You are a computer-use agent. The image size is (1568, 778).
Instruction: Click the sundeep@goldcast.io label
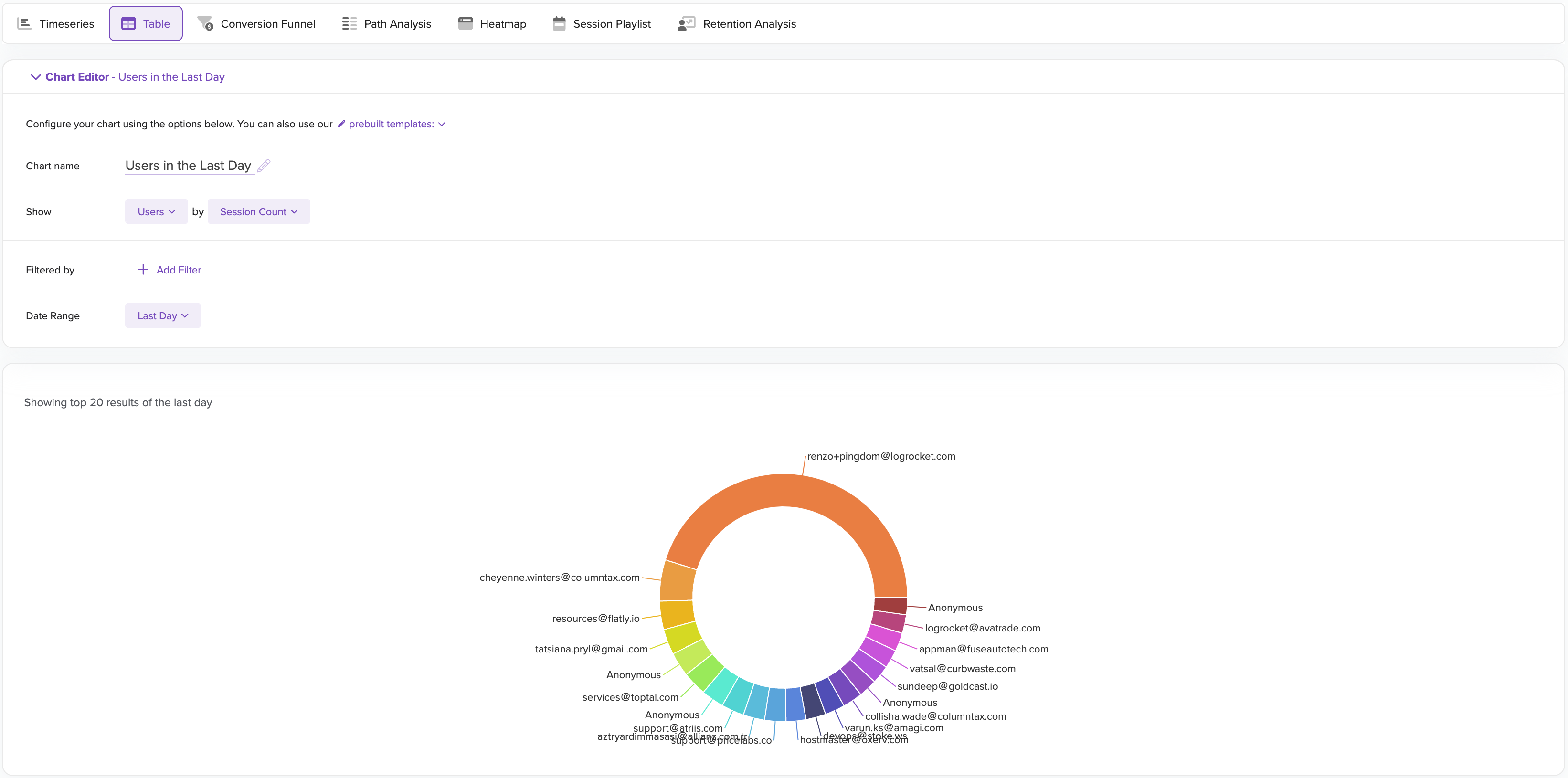tap(947, 686)
